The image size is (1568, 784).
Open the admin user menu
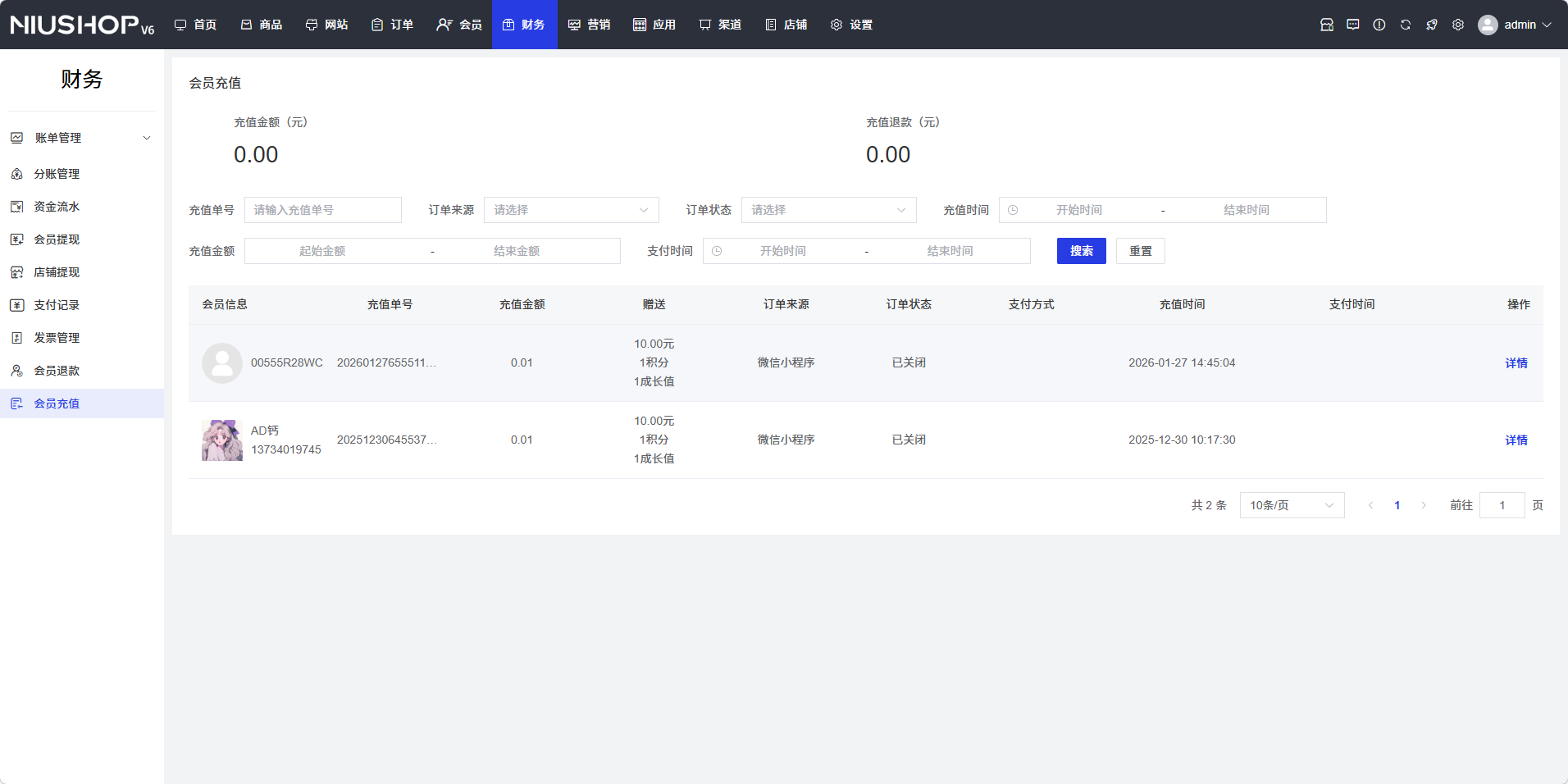click(1515, 25)
